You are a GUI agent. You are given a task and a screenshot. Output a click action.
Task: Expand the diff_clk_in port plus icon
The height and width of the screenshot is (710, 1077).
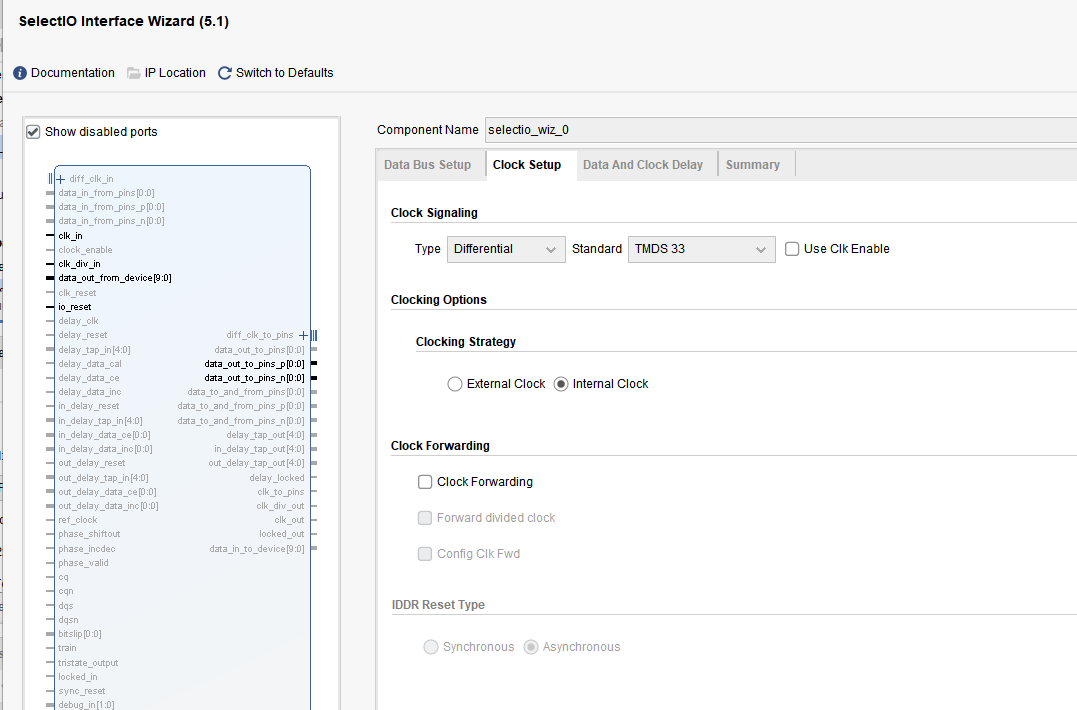pyautogui.click(x=60, y=179)
